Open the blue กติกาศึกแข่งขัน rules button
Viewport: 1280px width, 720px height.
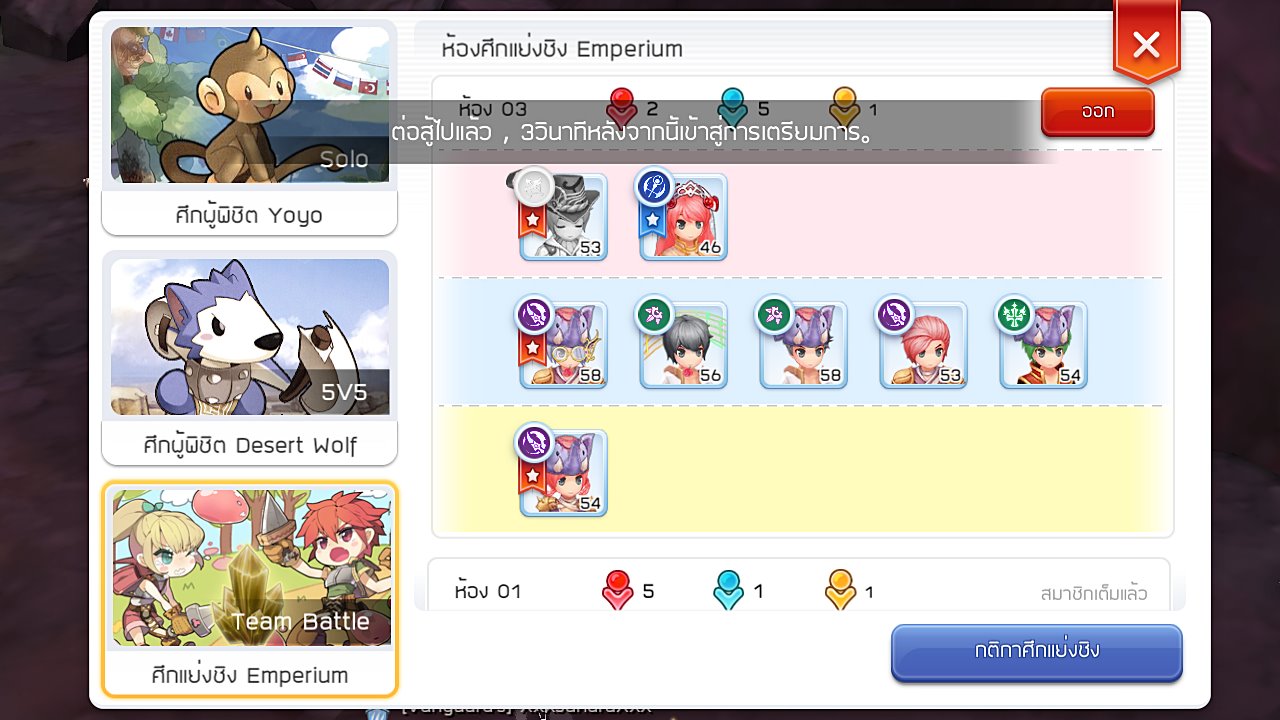click(1037, 652)
